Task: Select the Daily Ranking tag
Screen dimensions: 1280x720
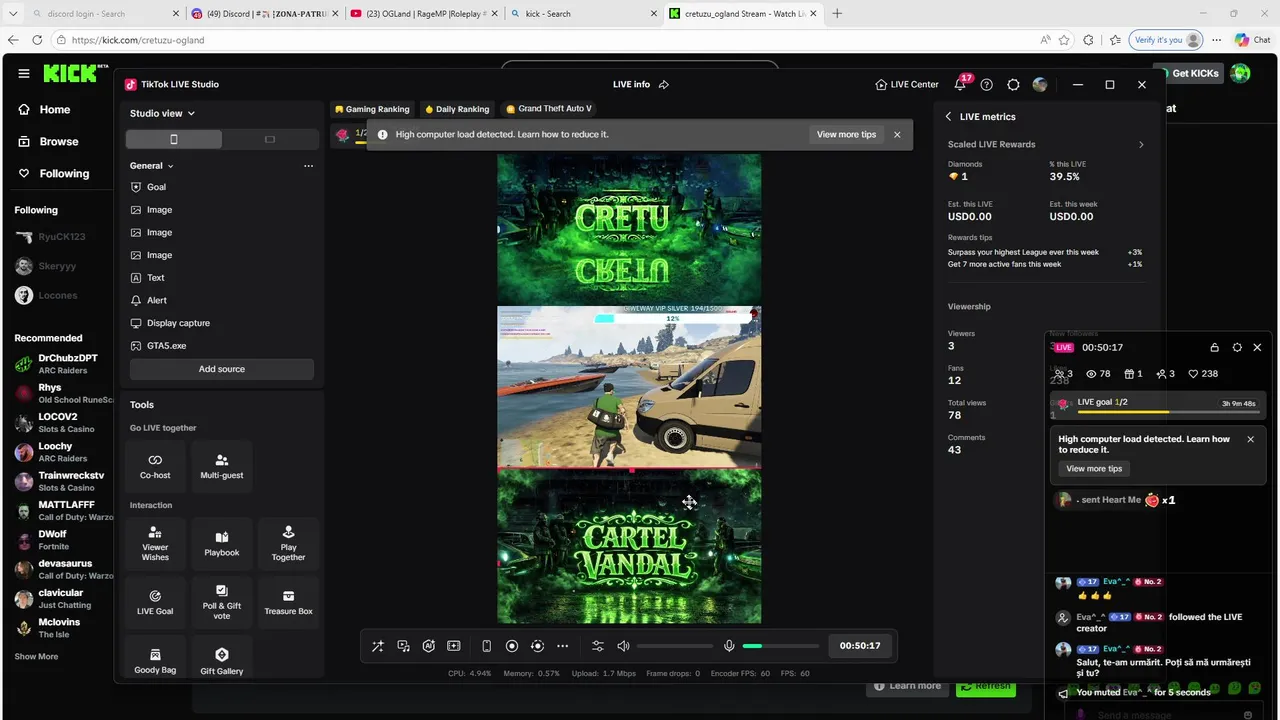Action: click(457, 109)
